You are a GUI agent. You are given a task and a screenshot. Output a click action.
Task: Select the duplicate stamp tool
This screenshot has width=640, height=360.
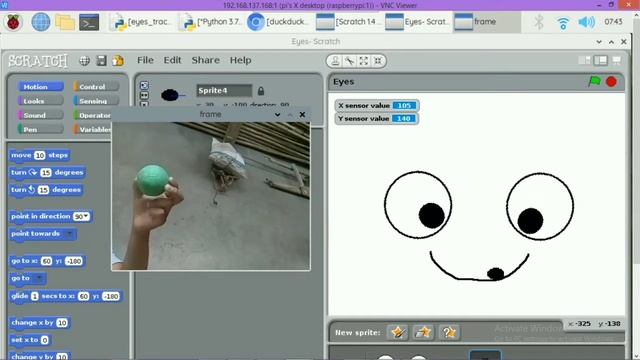pyautogui.click(x=335, y=61)
